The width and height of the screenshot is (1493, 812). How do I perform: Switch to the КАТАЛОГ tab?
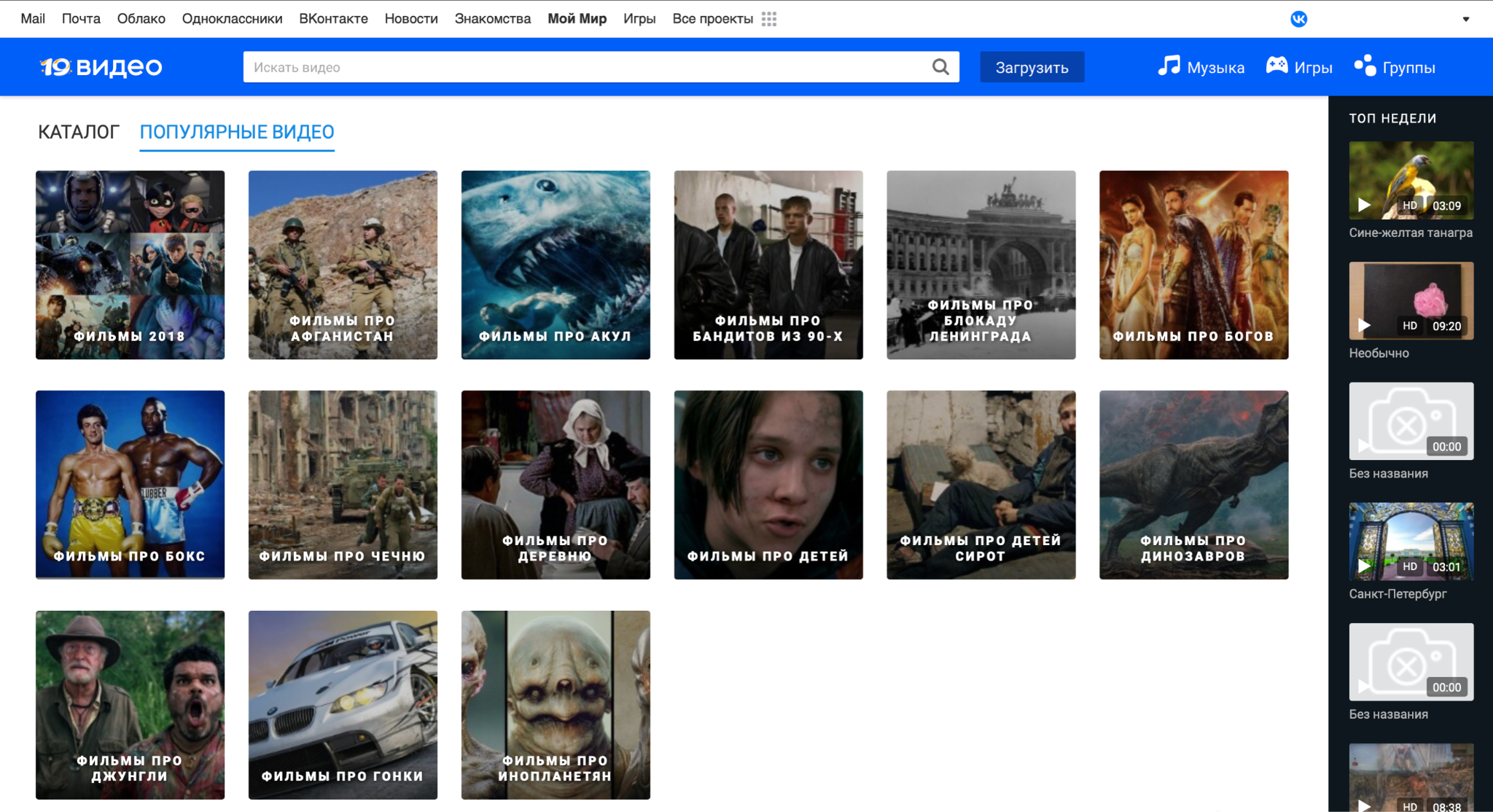tap(79, 132)
